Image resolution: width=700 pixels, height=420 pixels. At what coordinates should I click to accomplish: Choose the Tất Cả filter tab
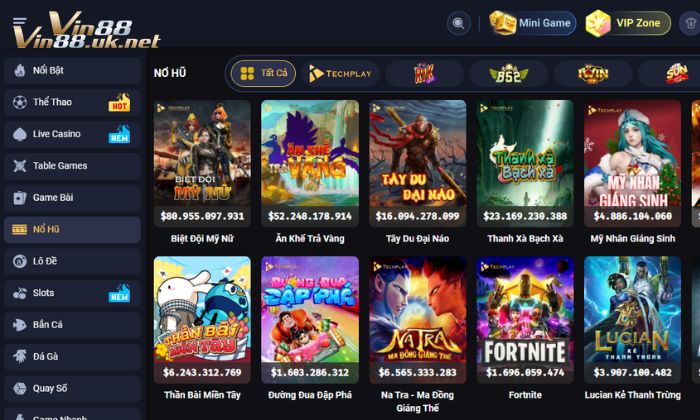point(263,73)
